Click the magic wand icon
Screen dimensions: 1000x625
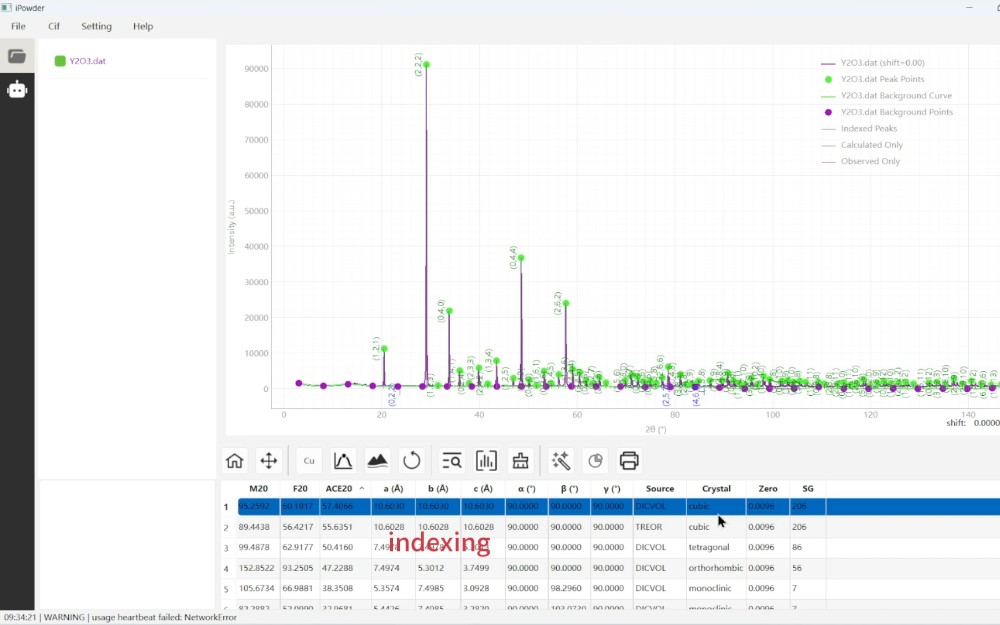561,460
